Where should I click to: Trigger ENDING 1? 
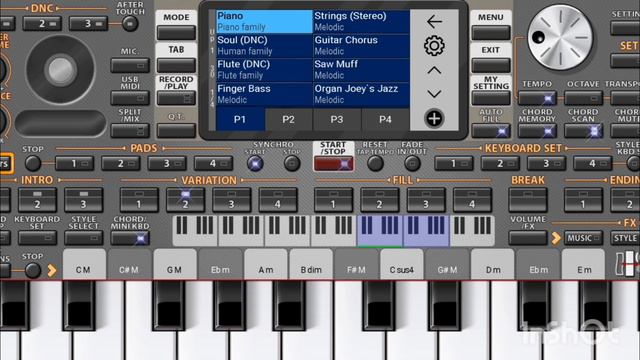point(583,200)
